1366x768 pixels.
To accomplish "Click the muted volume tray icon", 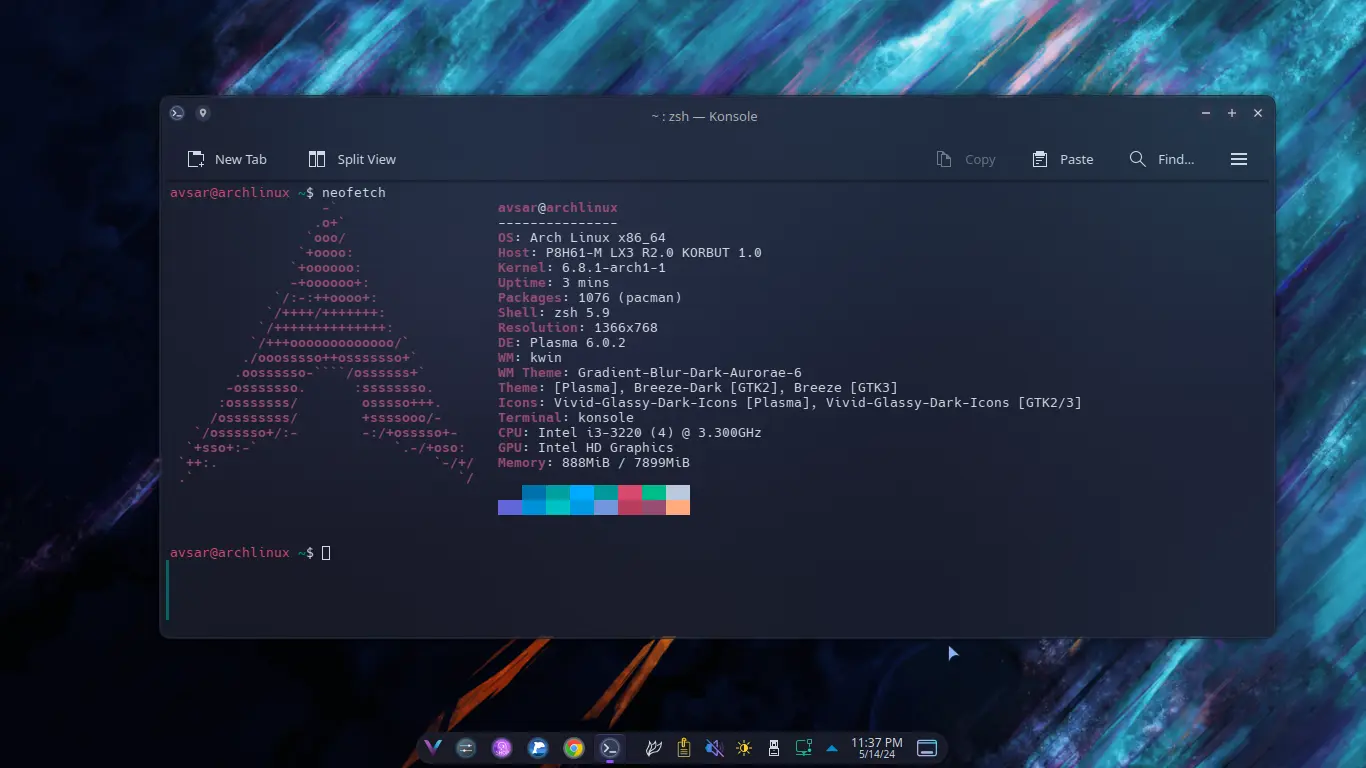I will point(714,747).
